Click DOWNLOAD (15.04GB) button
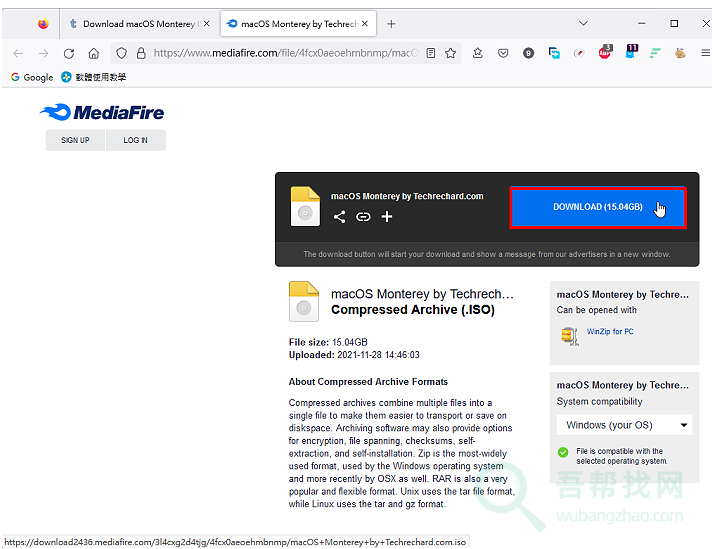 tap(598, 207)
